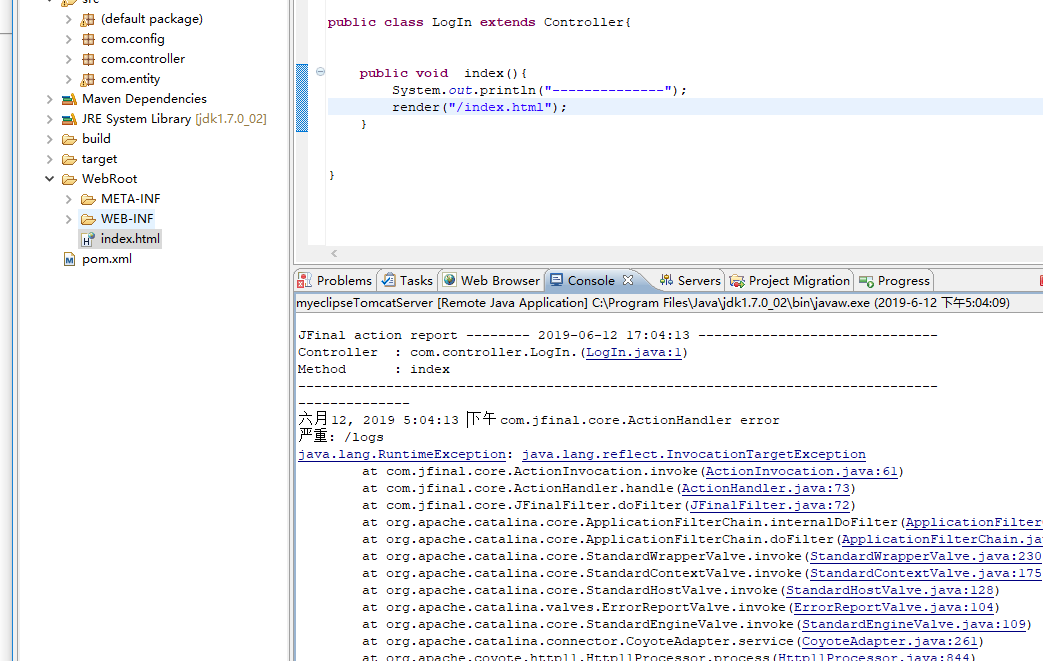Click the "Method : index" console line
1043x661 pixels.
[374, 369]
